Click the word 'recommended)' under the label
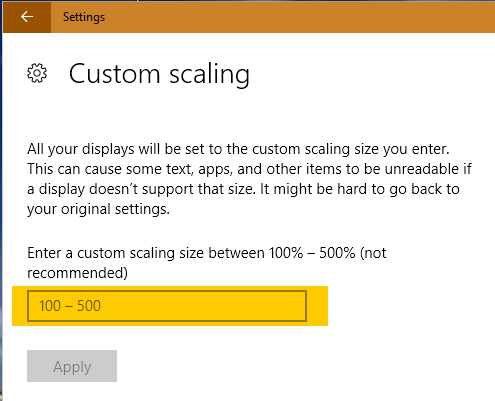This screenshot has width=495, height=401. [77, 273]
